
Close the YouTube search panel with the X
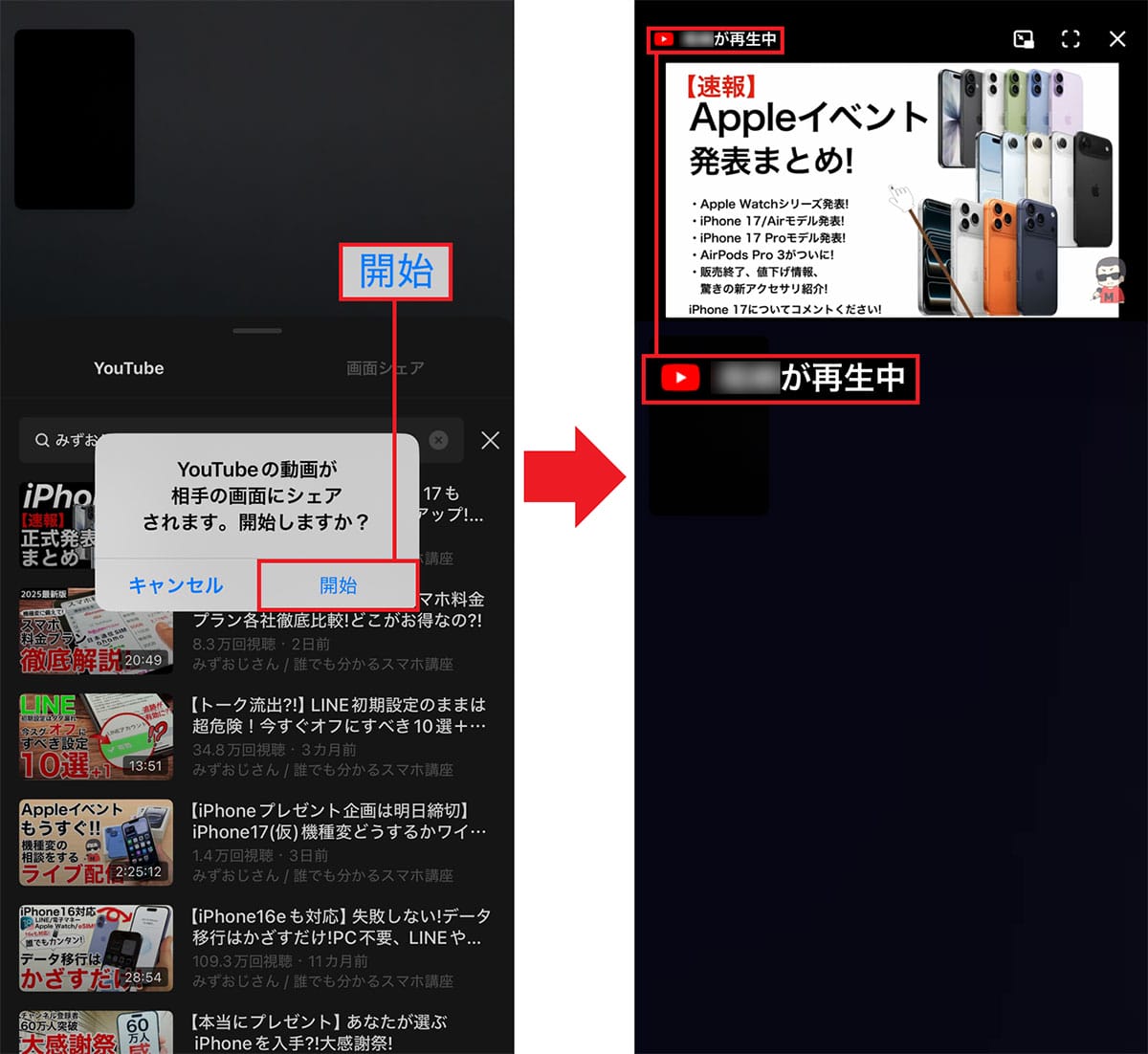(490, 440)
